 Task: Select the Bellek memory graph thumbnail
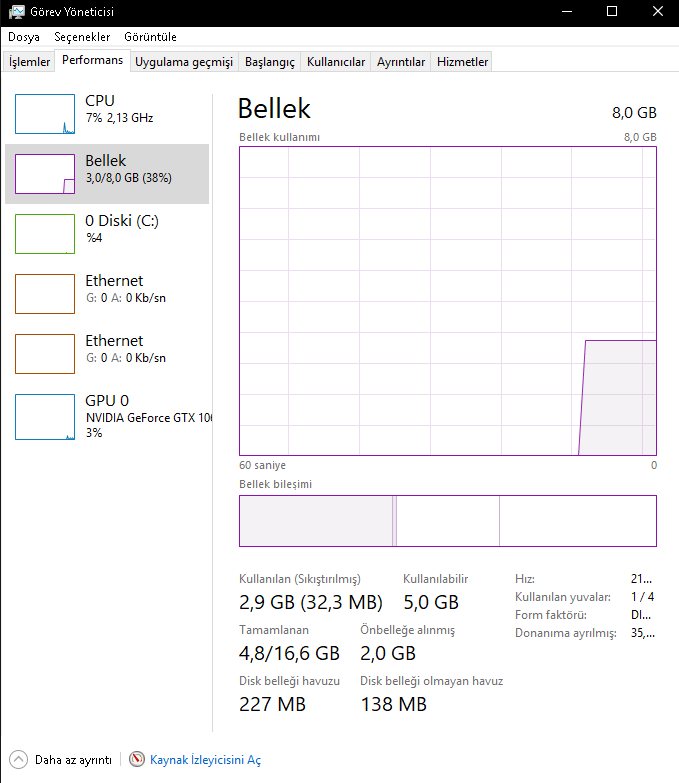(x=45, y=174)
